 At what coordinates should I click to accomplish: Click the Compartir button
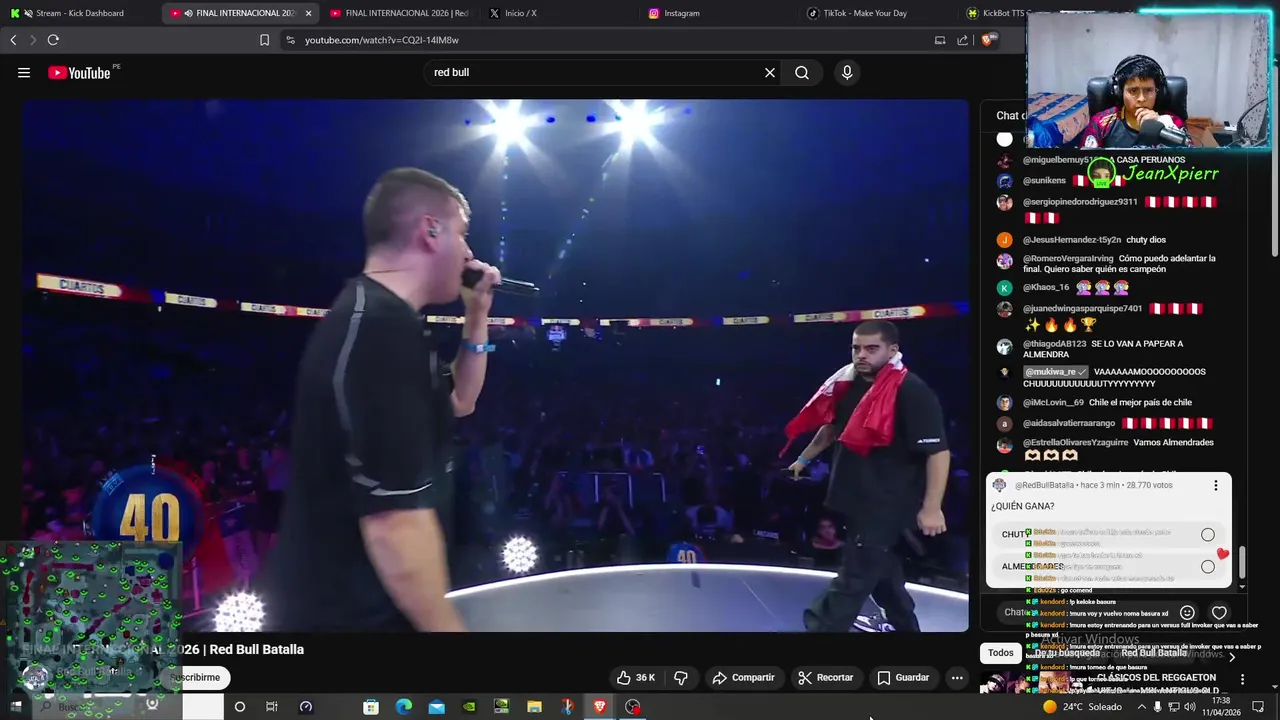743,677
